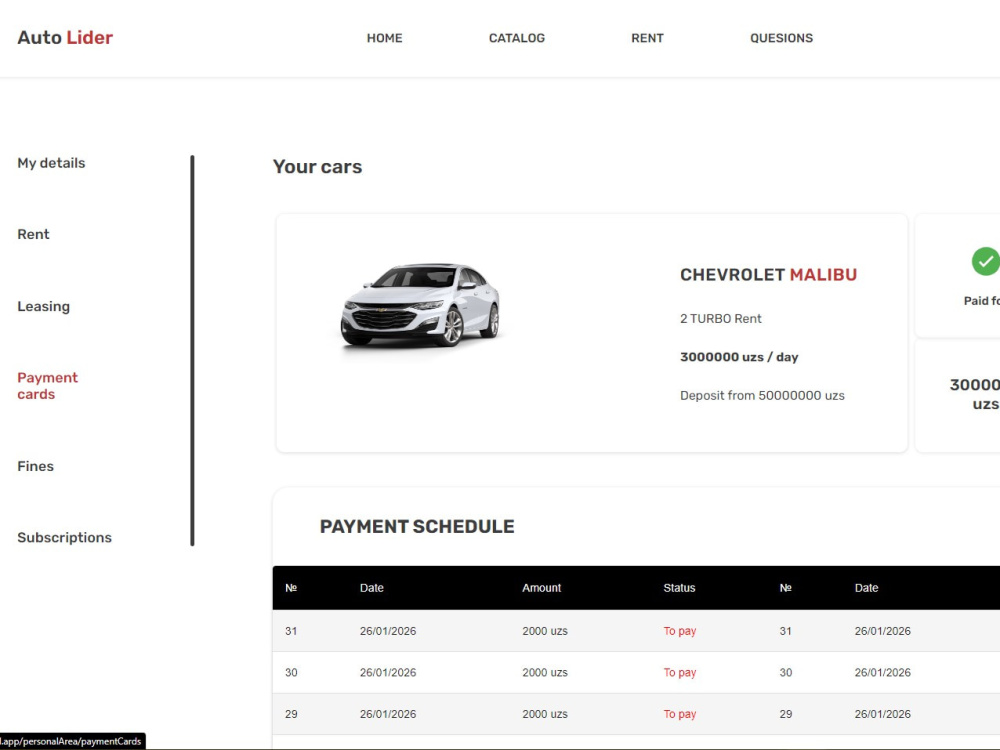Click the PAYMENT SCHEDULE heading
The height and width of the screenshot is (750, 1000).
(417, 527)
